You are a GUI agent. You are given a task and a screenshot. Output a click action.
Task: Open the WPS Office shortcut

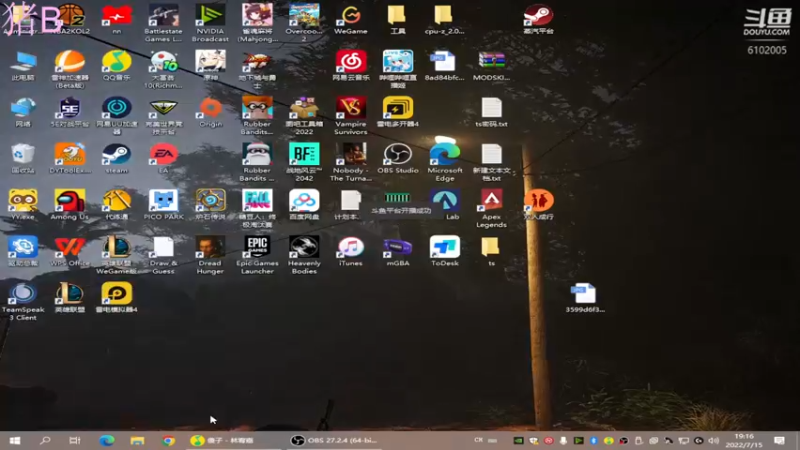point(69,252)
